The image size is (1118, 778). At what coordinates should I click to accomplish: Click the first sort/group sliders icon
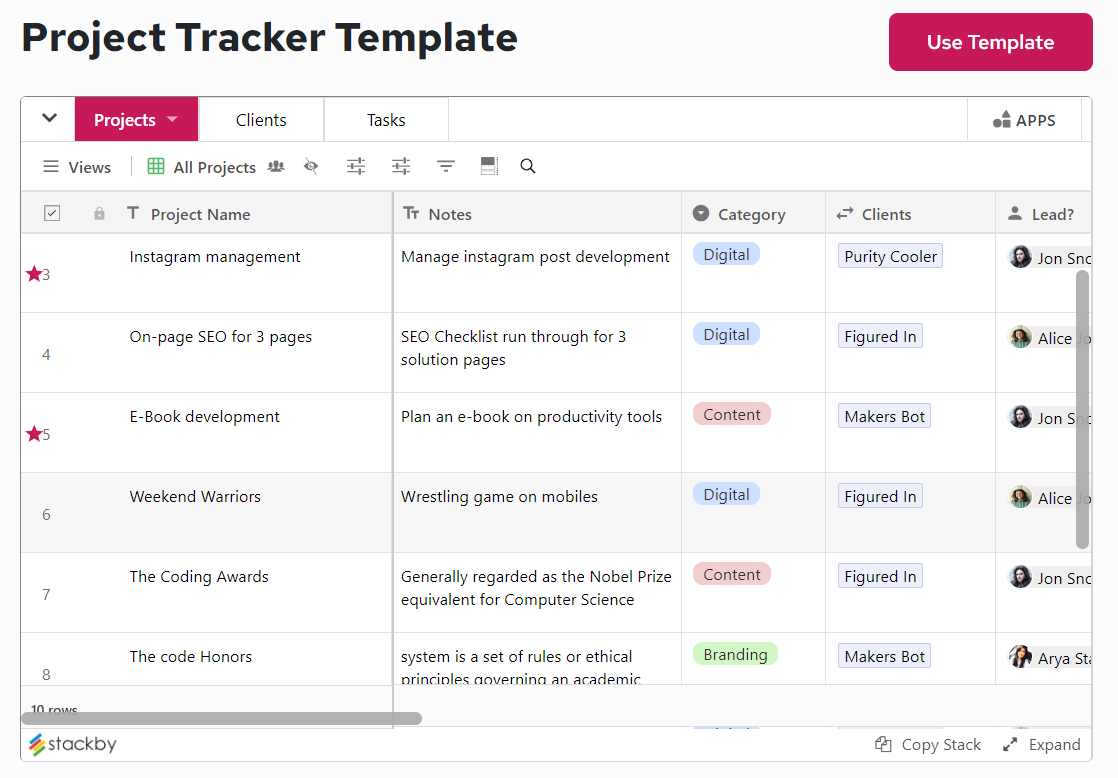[x=356, y=166]
